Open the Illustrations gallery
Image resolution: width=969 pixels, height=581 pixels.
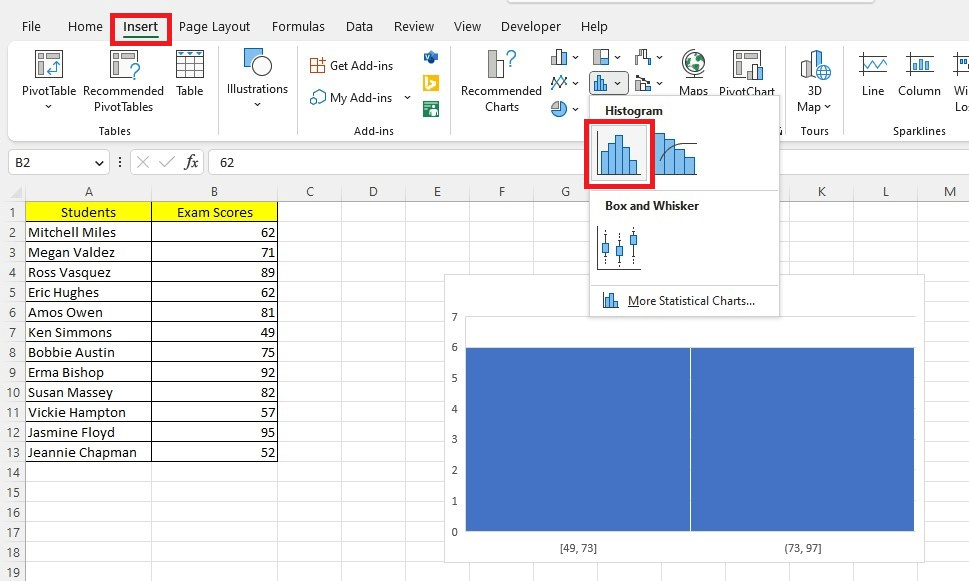coord(257,80)
